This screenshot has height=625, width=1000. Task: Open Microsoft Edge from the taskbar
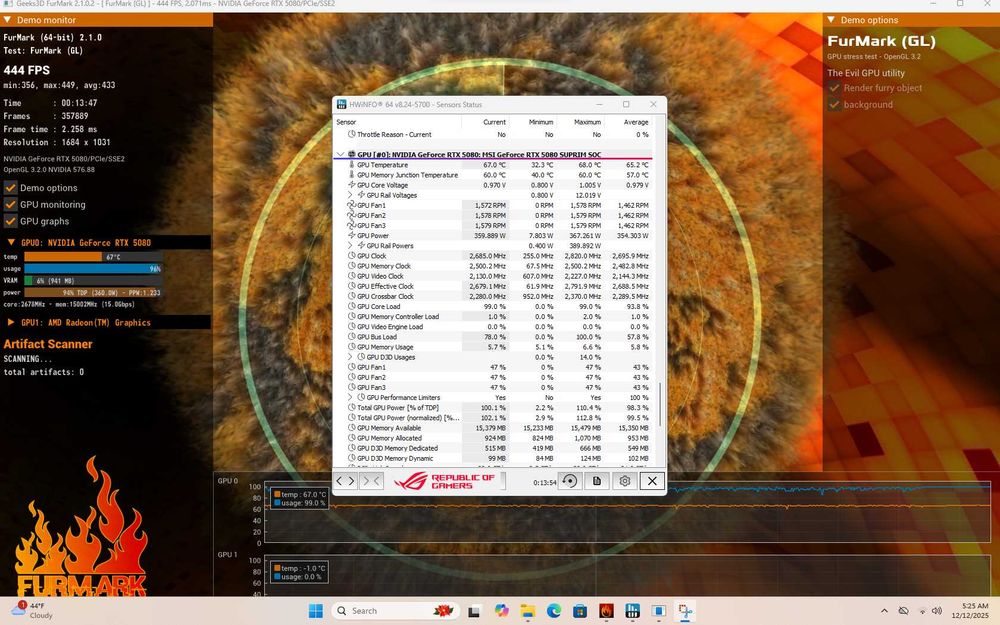pos(554,611)
